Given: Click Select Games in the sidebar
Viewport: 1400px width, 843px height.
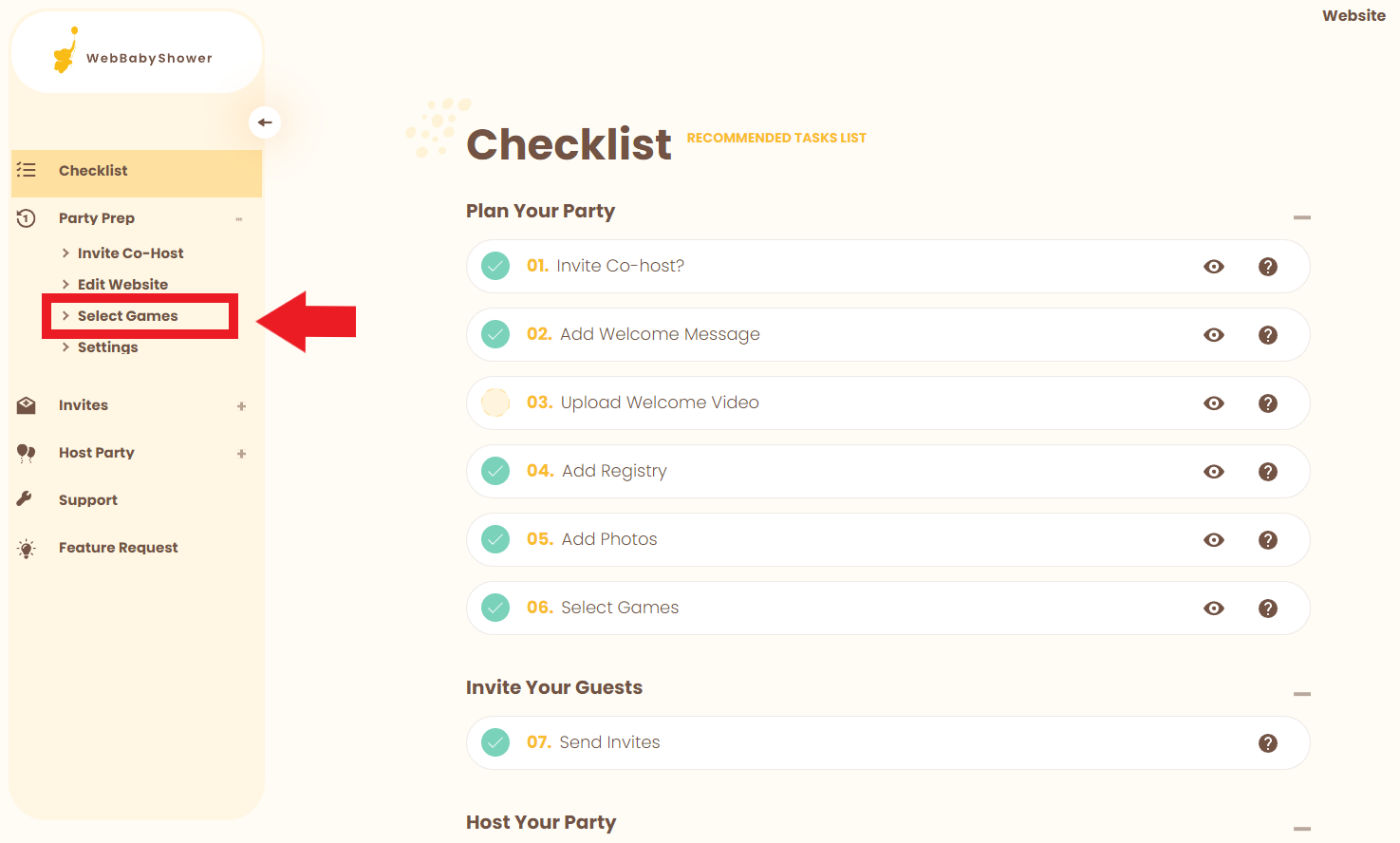Looking at the screenshot, I should (127, 316).
